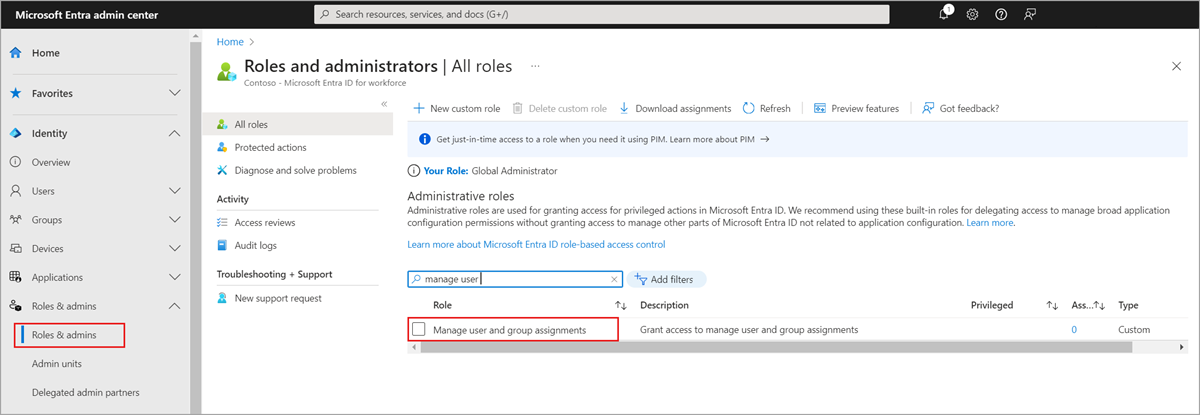Image resolution: width=1200 pixels, height=415 pixels.
Task: Click the New custom role button
Action: 457,108
